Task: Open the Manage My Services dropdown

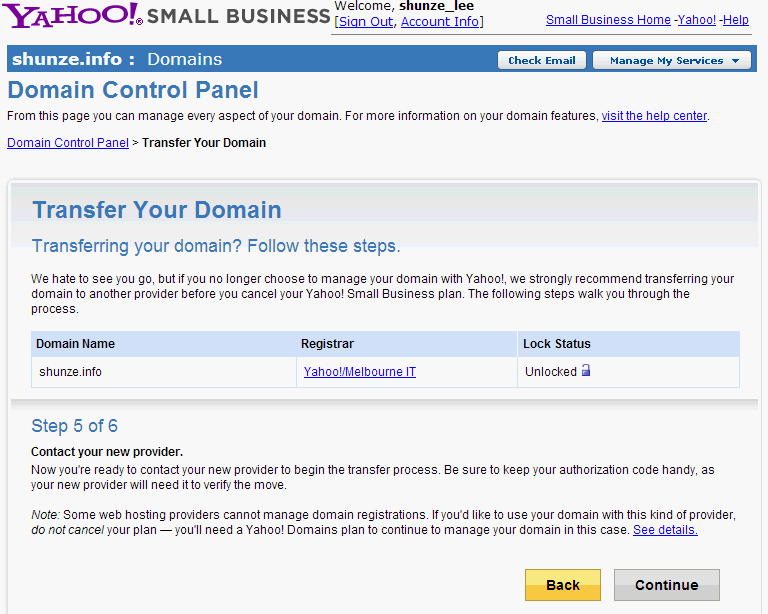Action: pos(672,60)
